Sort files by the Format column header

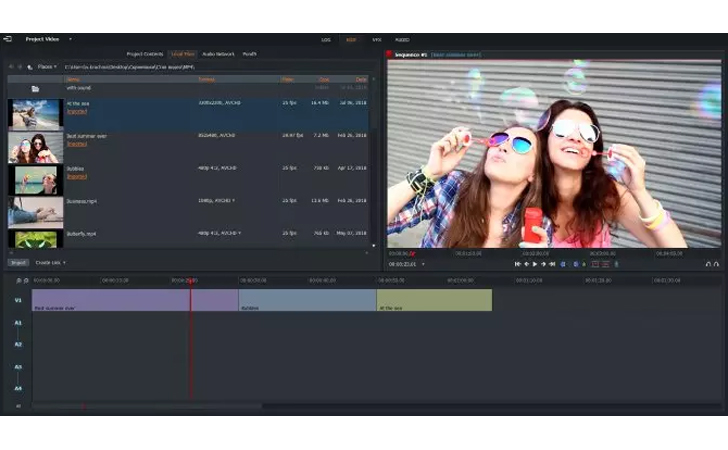[206, 79]
